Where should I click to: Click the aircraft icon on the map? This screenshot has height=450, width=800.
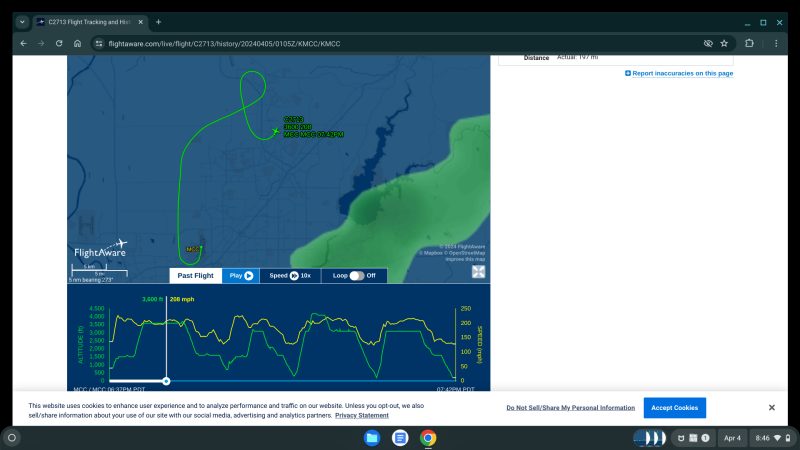pos(276,132)
